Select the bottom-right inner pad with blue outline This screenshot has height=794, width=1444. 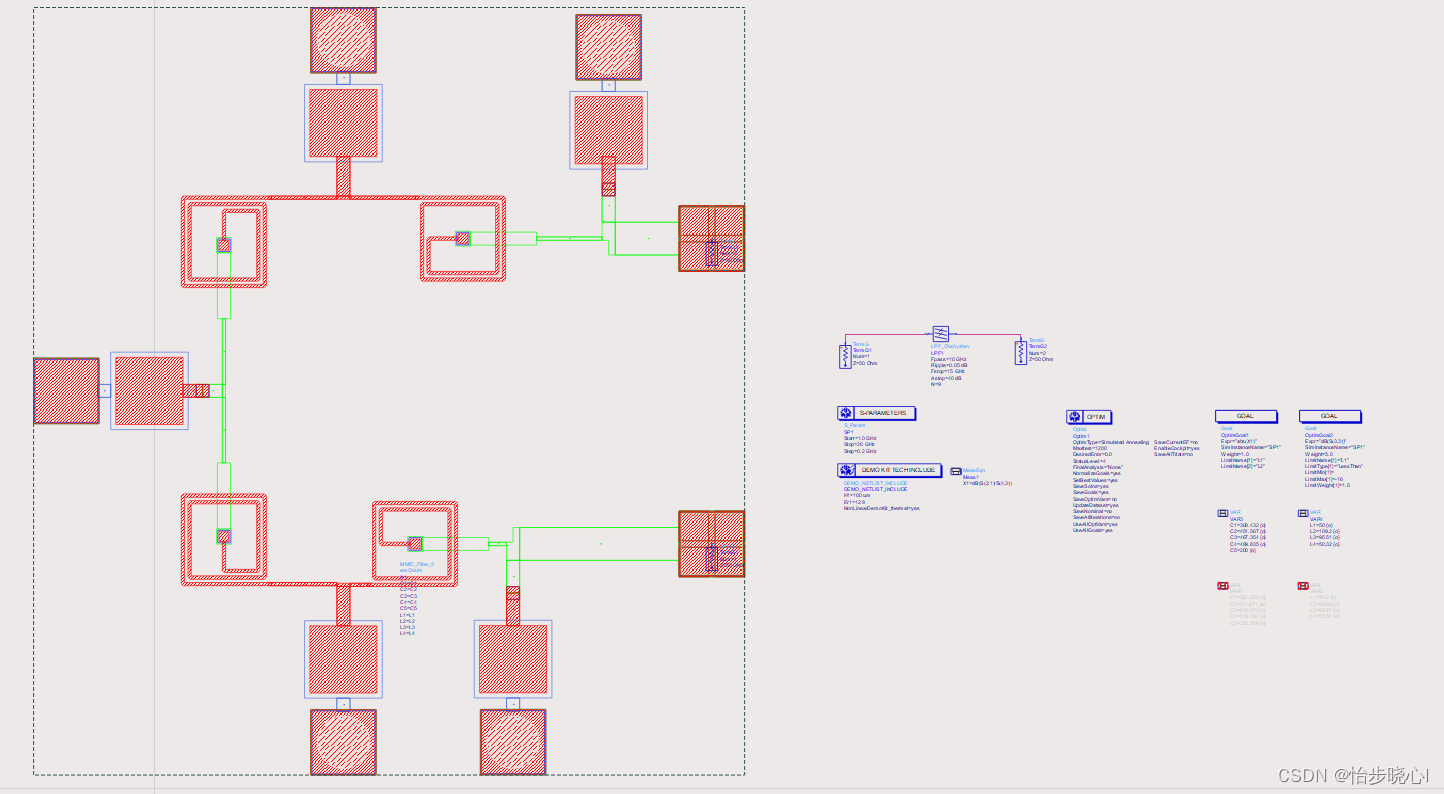click(513, 659)
